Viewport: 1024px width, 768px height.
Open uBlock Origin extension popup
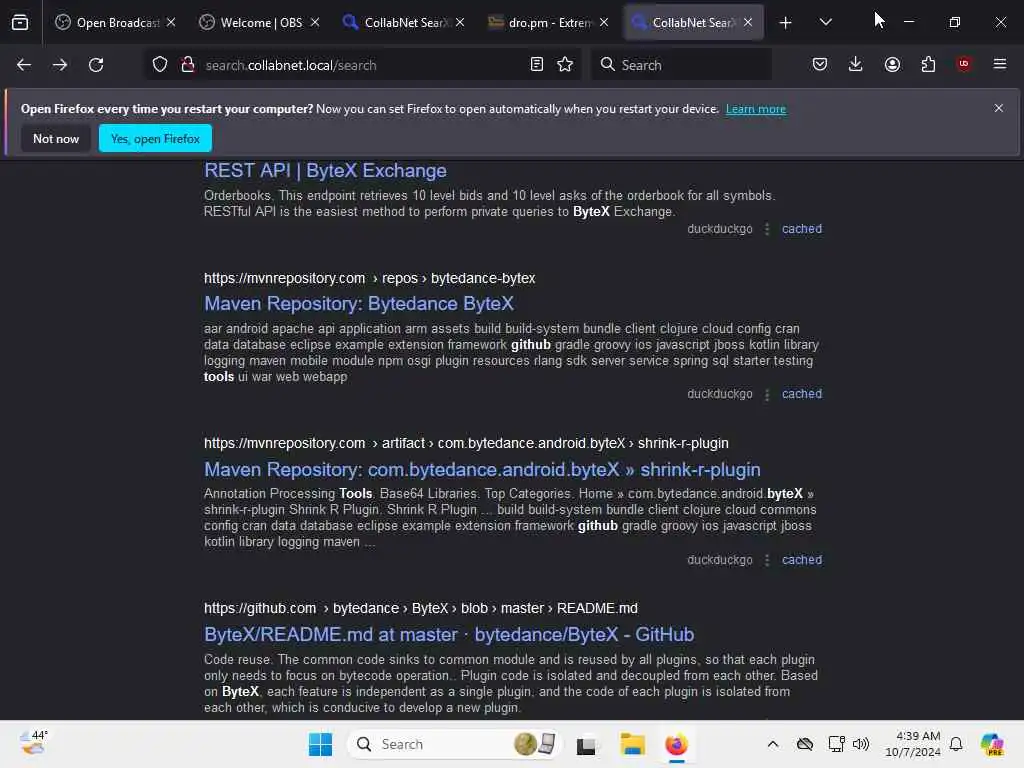point(964,64)
